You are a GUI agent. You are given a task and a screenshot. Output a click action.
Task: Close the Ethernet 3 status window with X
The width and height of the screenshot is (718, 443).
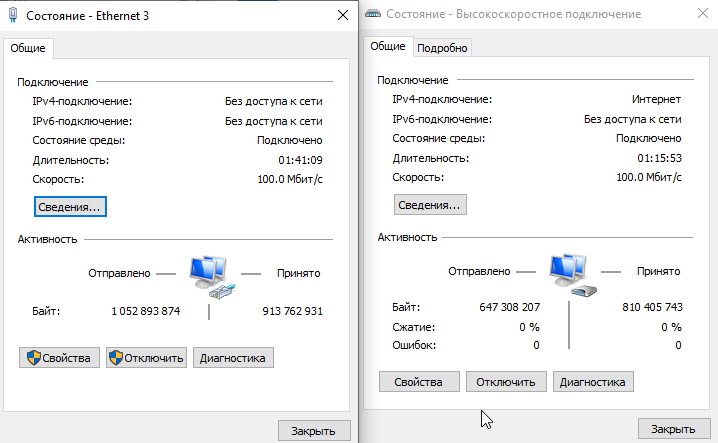(343, 15)
